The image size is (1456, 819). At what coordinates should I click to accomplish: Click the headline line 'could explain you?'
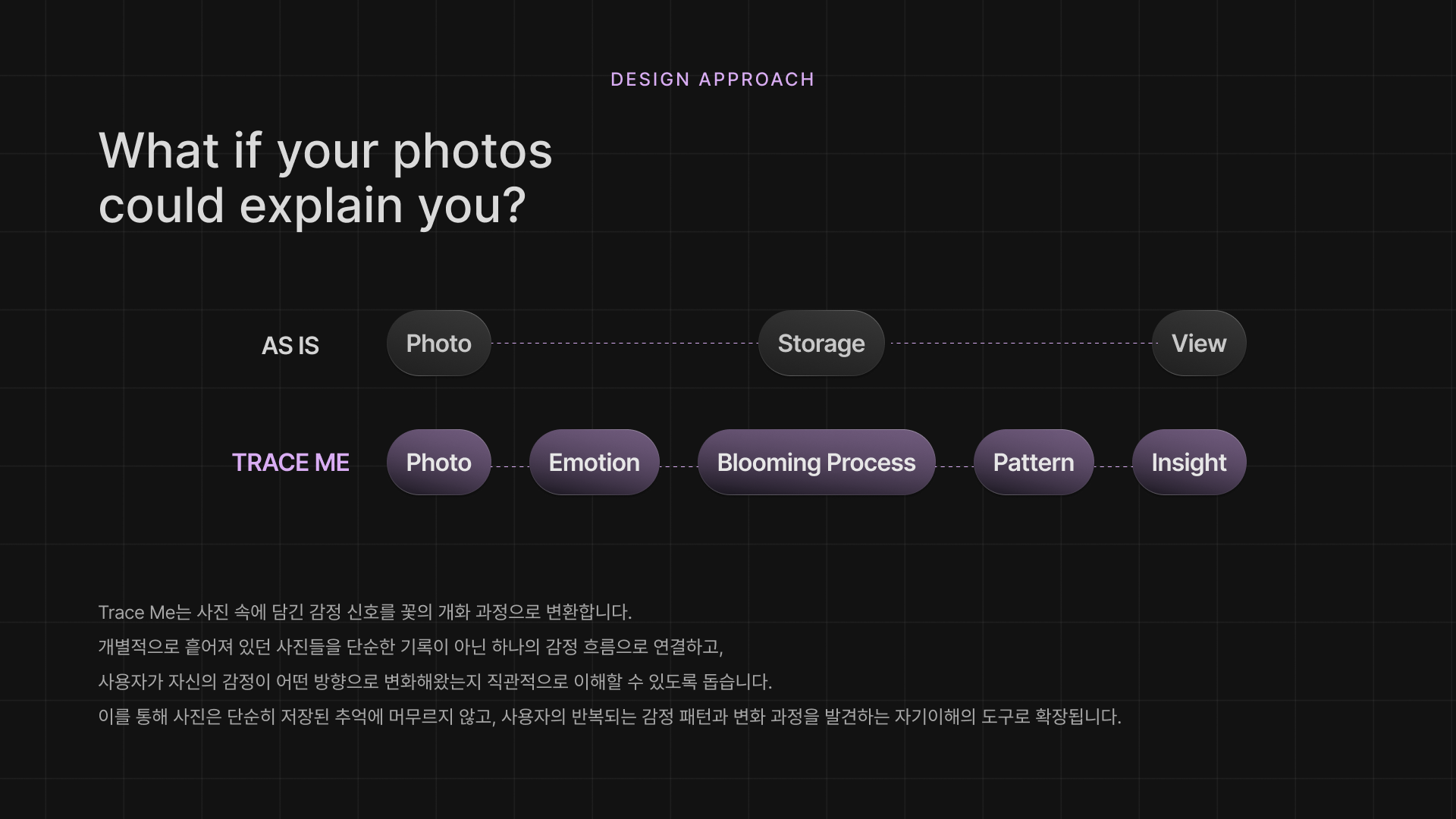click(312, 206)
